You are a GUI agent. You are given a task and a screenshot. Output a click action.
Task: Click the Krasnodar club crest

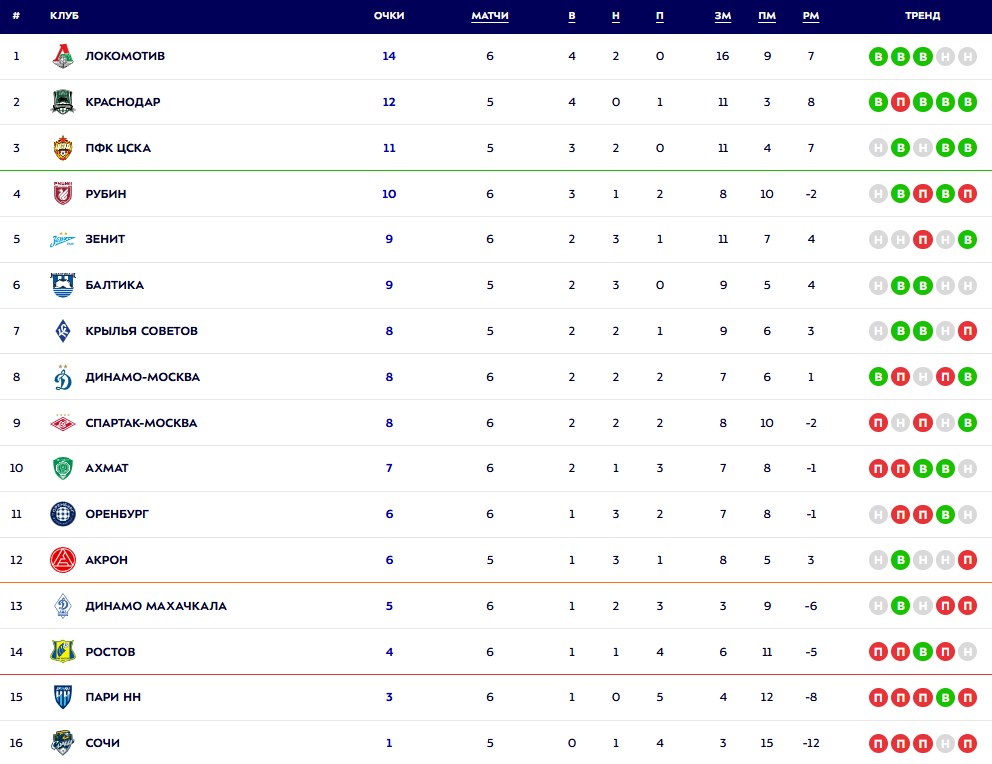pyautogui.click(x=63, y=102)
